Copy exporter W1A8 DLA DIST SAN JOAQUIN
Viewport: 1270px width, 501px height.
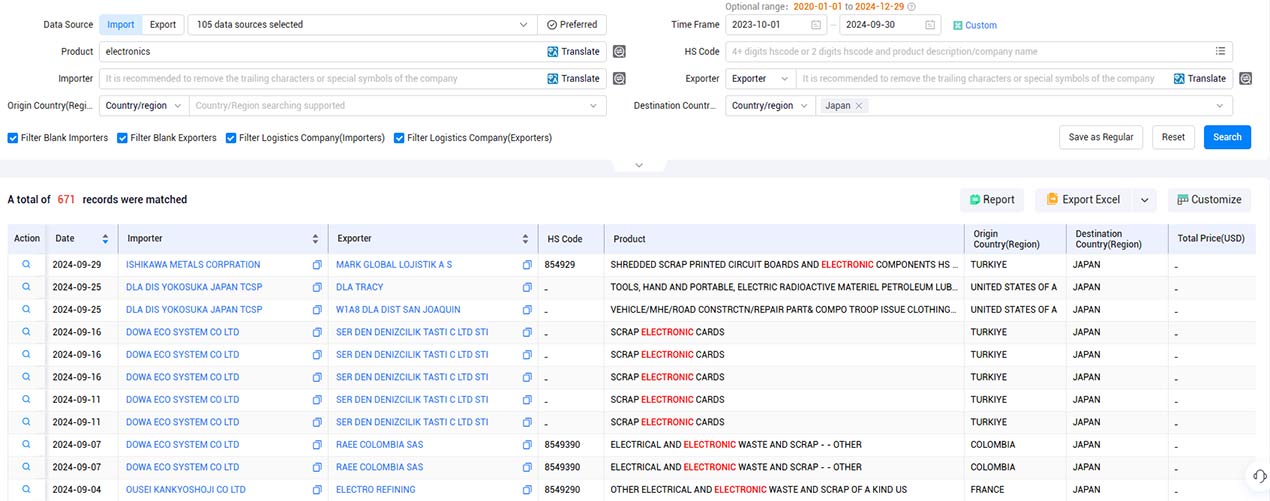[527, 310]
